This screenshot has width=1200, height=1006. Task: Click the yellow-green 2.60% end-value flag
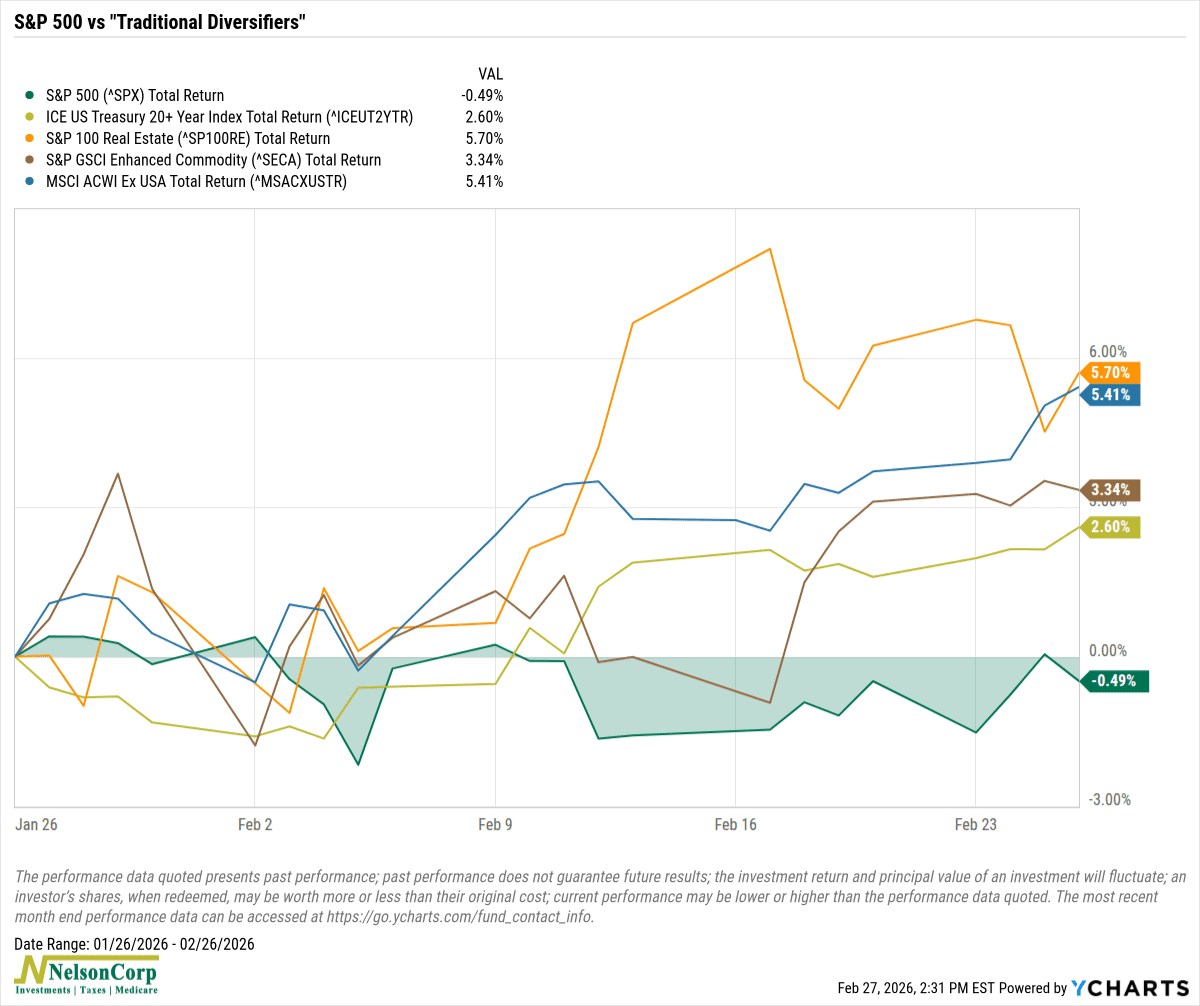point(1110,527)
